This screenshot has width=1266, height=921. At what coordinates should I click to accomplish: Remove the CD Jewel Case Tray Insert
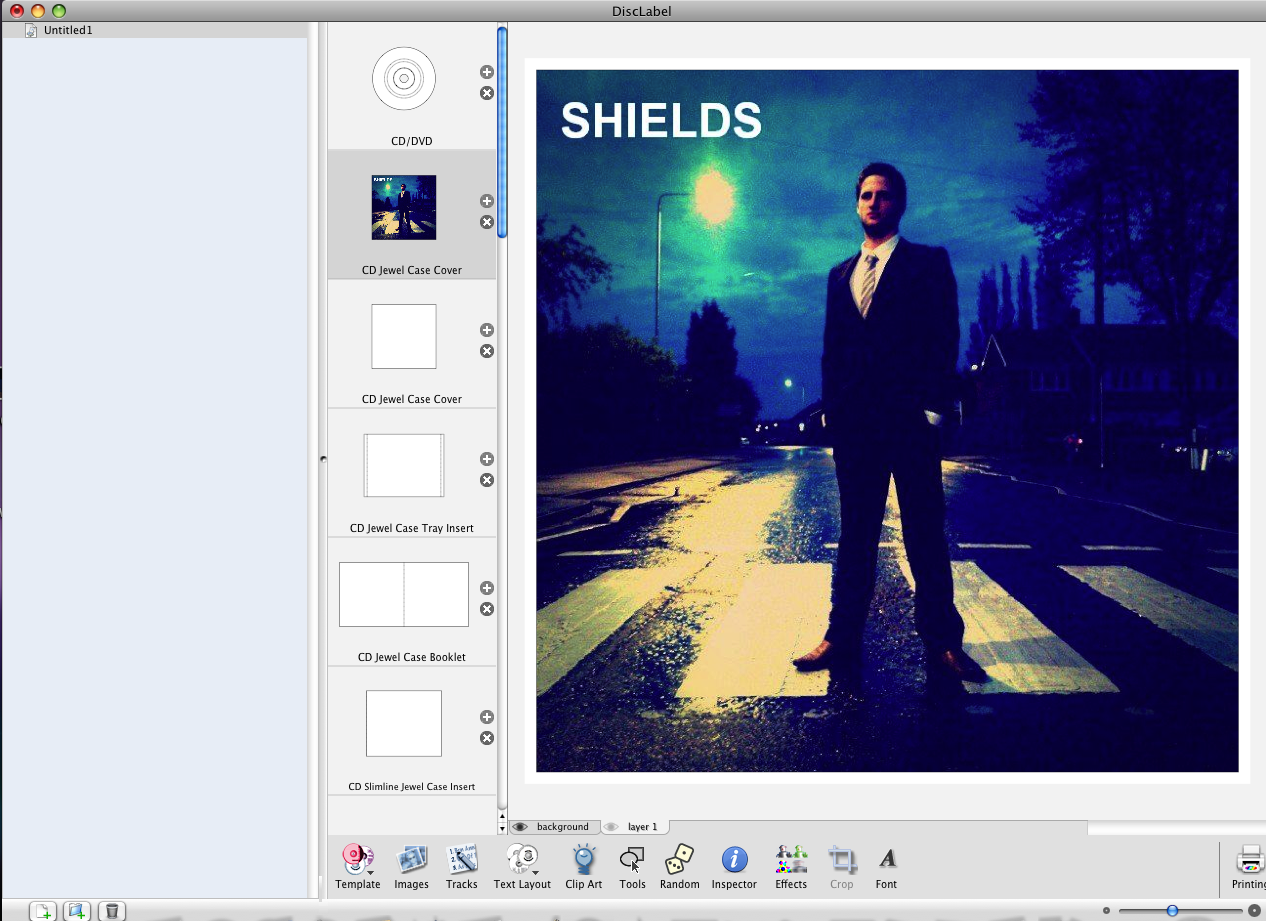click(487, 480)
